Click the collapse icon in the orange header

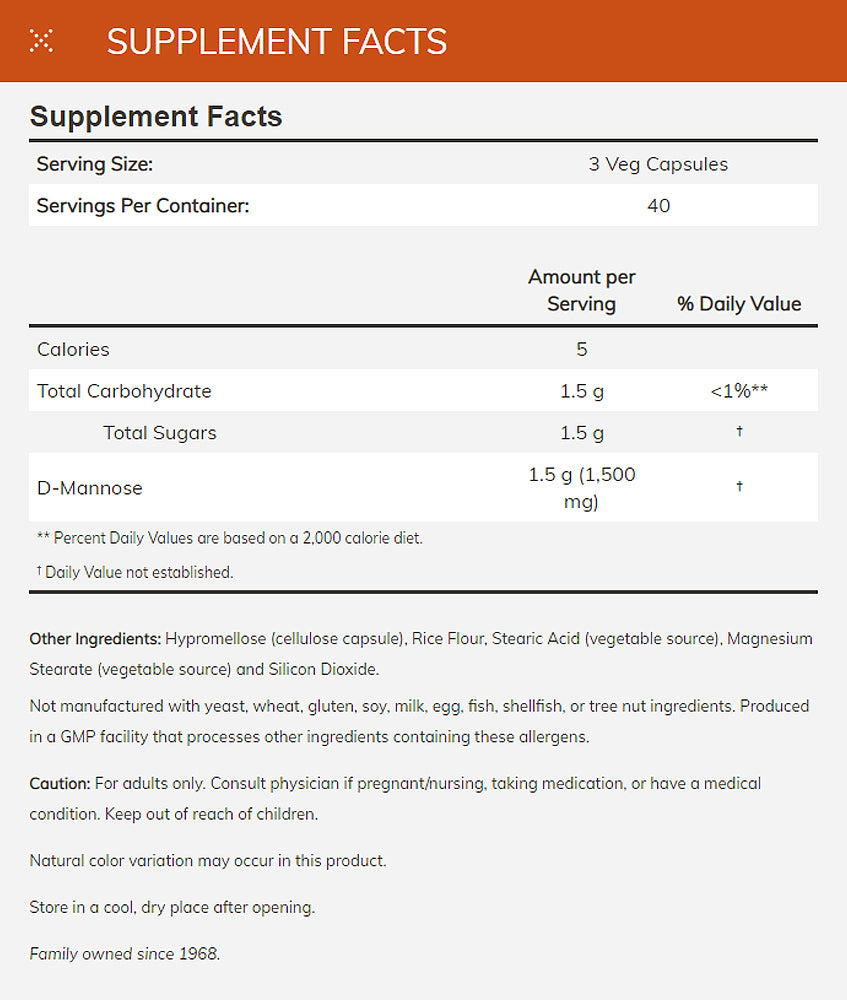(x=41, y=41)
